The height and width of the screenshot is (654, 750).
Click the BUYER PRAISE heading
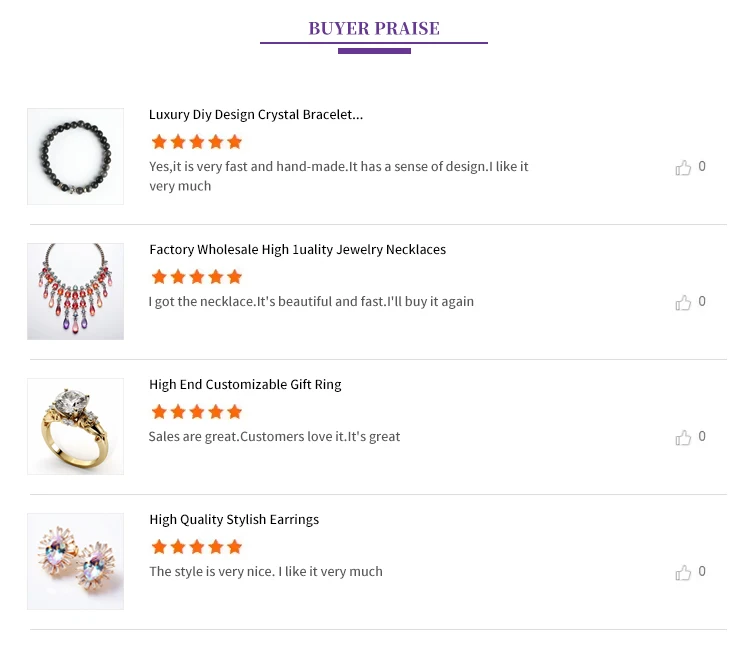coord(374,28)
